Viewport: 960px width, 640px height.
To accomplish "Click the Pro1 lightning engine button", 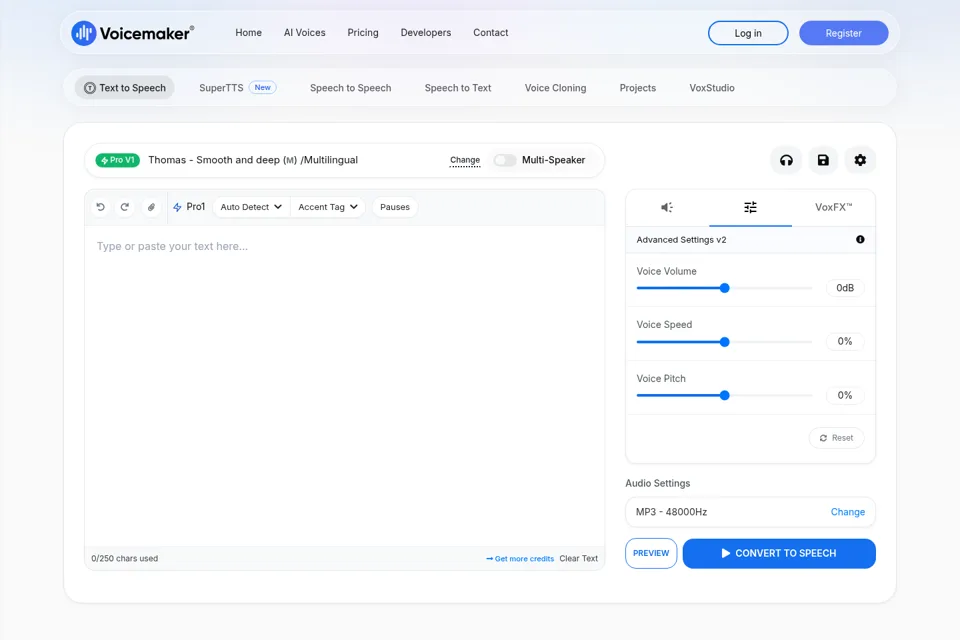I will pos(189,207).
